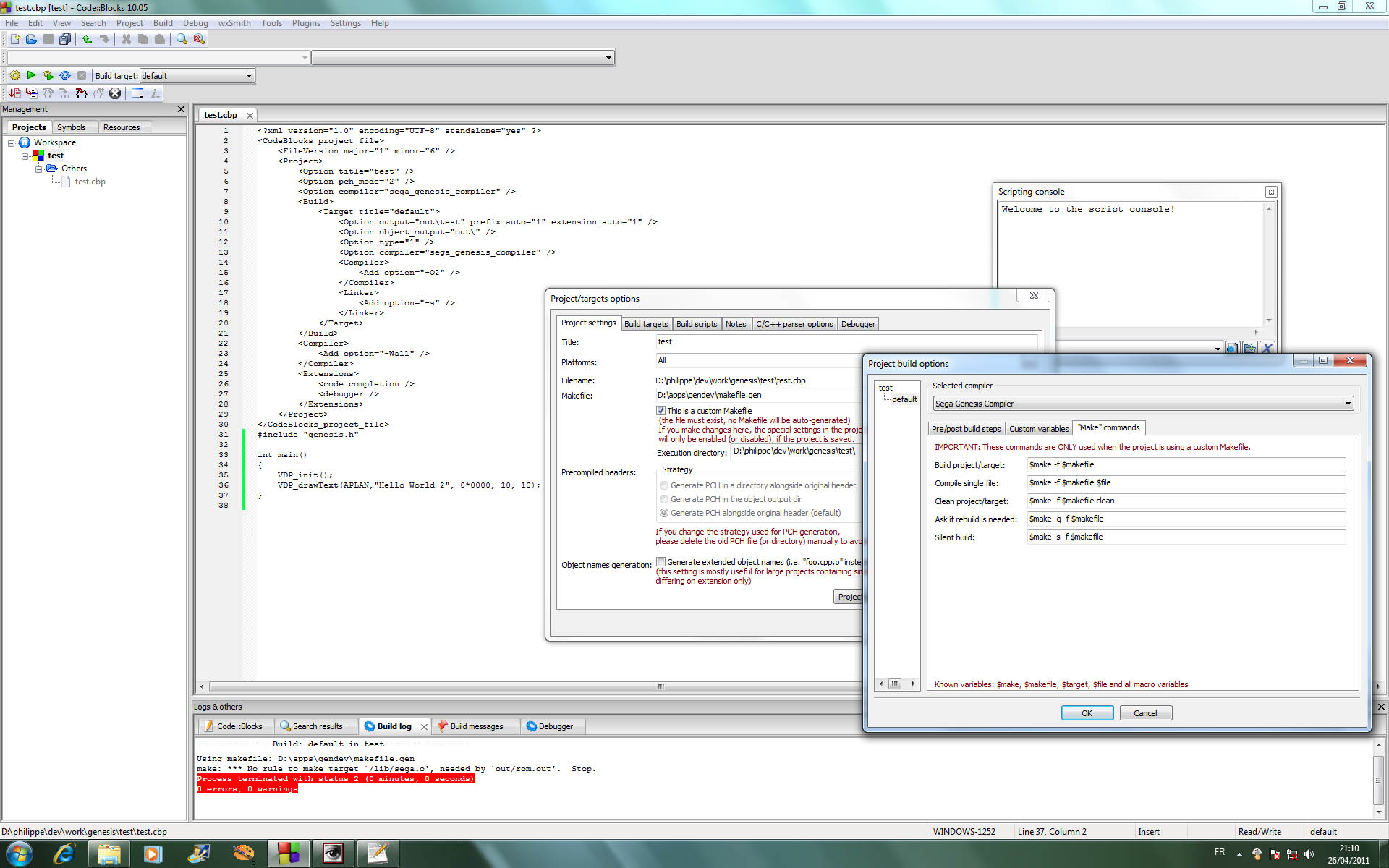The width and height of the screenshot is (1389, 868).
Task: Click the New file toolbar icon
Action: [14, 39]
